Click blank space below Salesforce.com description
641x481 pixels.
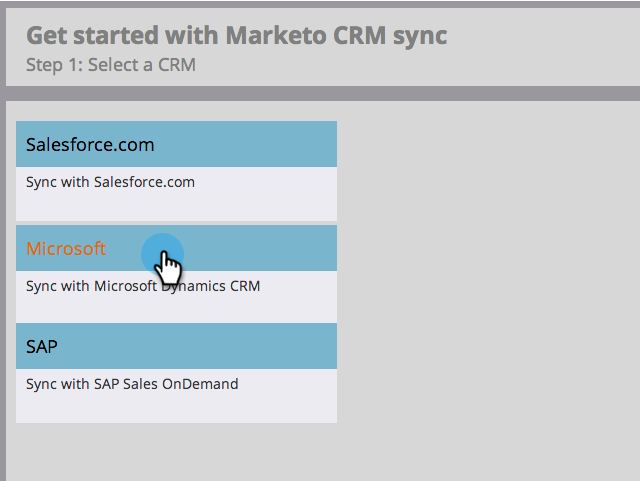pyautogui.click(x=176, y=205)
